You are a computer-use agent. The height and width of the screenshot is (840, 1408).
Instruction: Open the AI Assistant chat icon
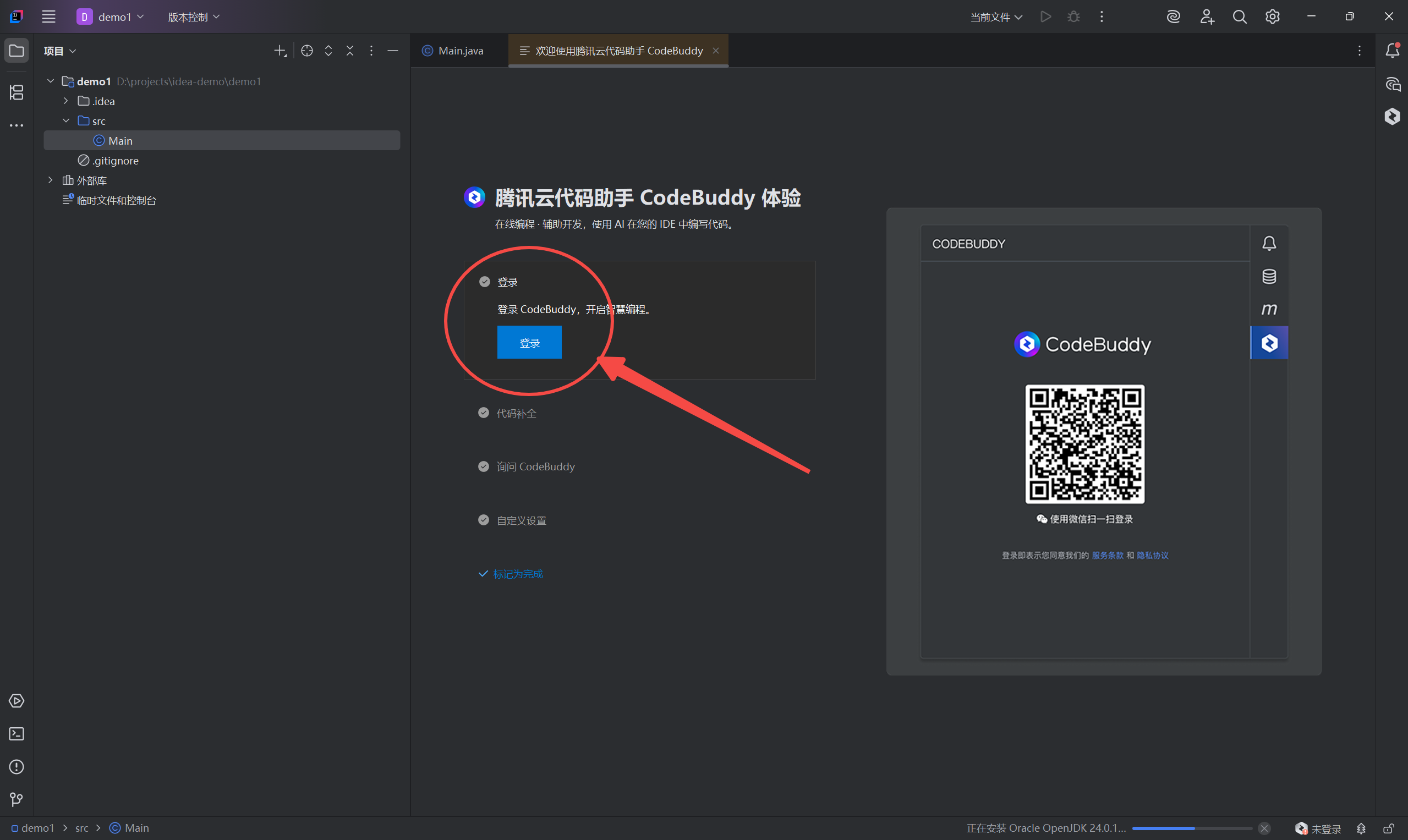(x=1392, y=85)
